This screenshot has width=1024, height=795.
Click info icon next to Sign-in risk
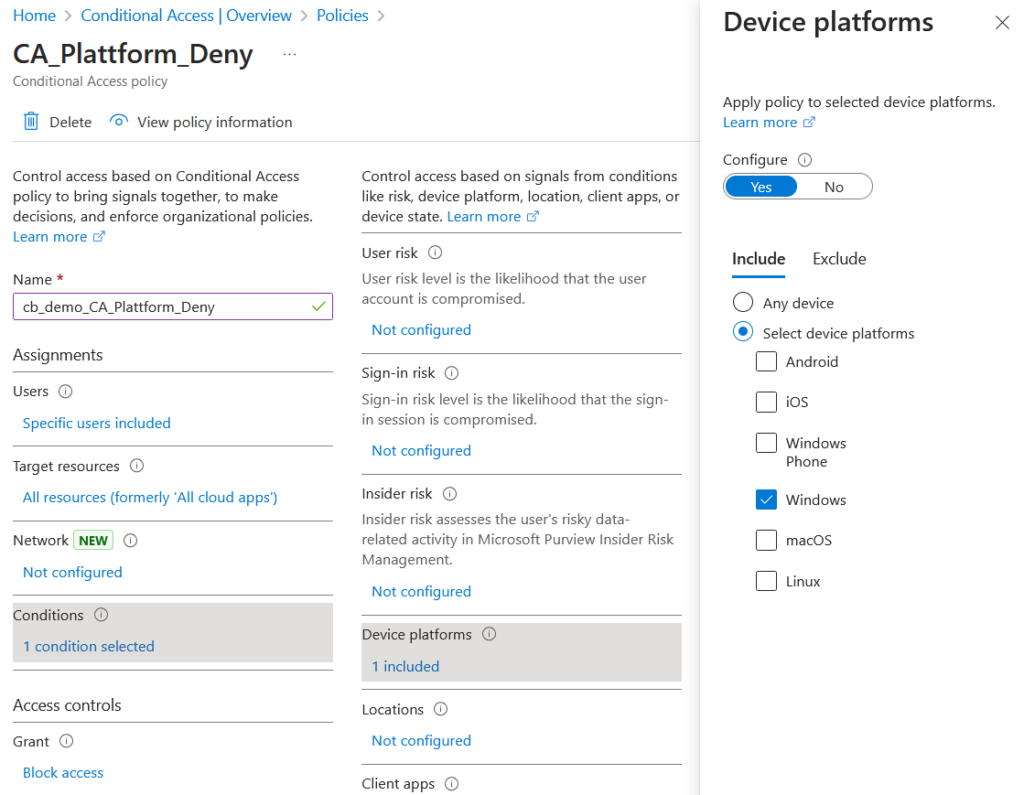pyautogui.click(x=451, y=373)
